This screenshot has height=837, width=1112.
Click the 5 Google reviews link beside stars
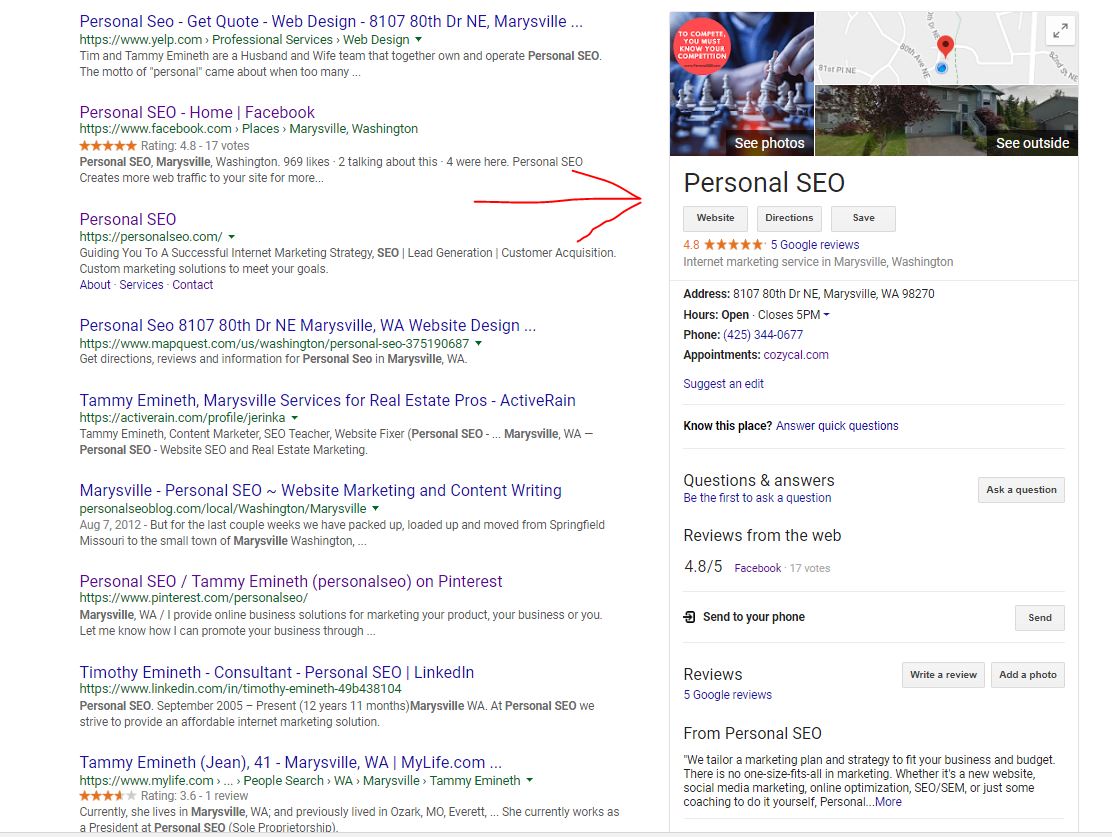[815, 245]
